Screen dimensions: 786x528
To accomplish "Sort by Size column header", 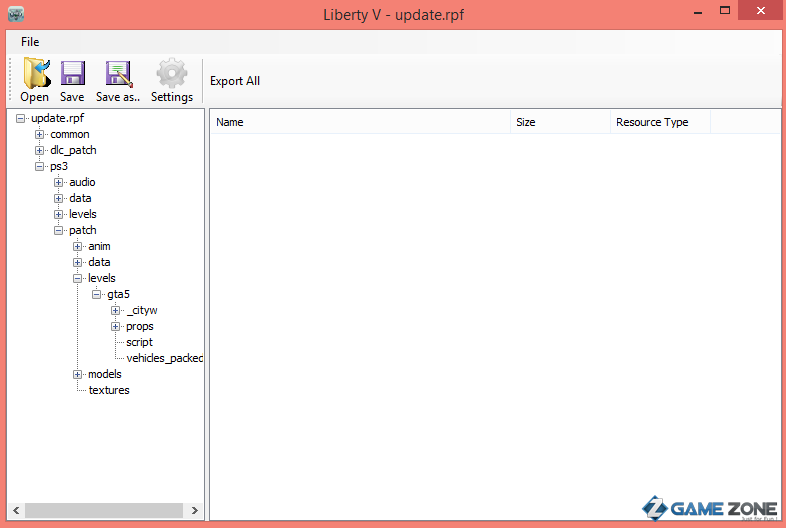I will 560,122.
